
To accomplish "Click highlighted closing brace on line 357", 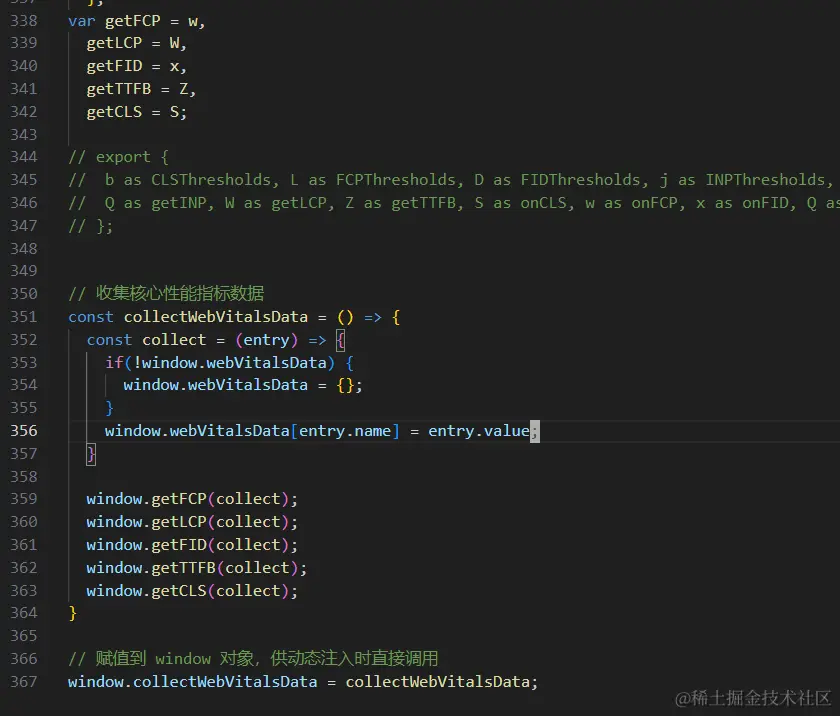I will click(x=91, y=454).
